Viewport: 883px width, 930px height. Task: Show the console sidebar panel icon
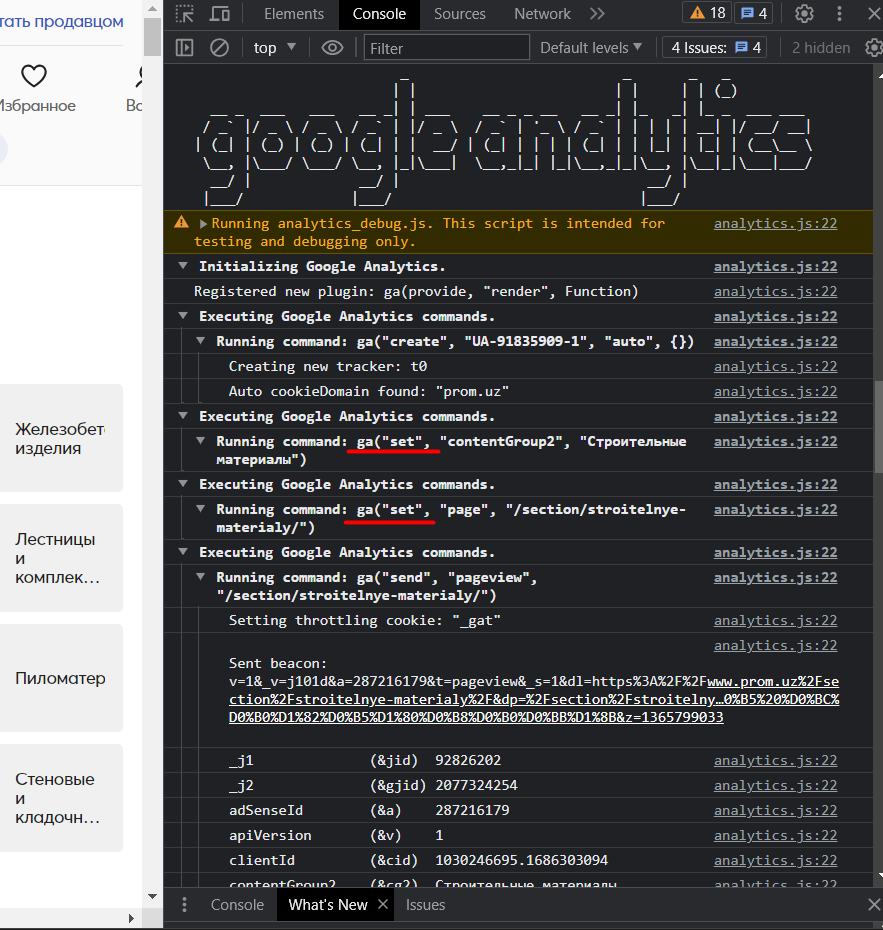(184, 47)
